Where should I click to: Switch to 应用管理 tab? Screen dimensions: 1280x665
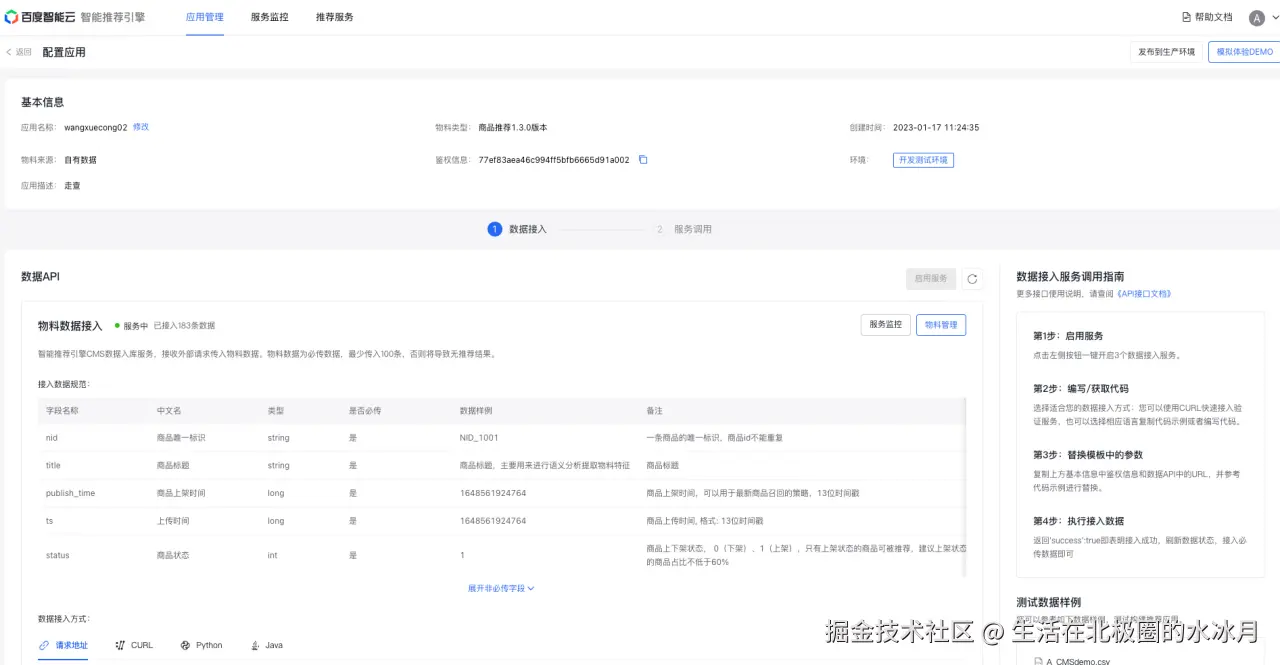pos(205,17)
